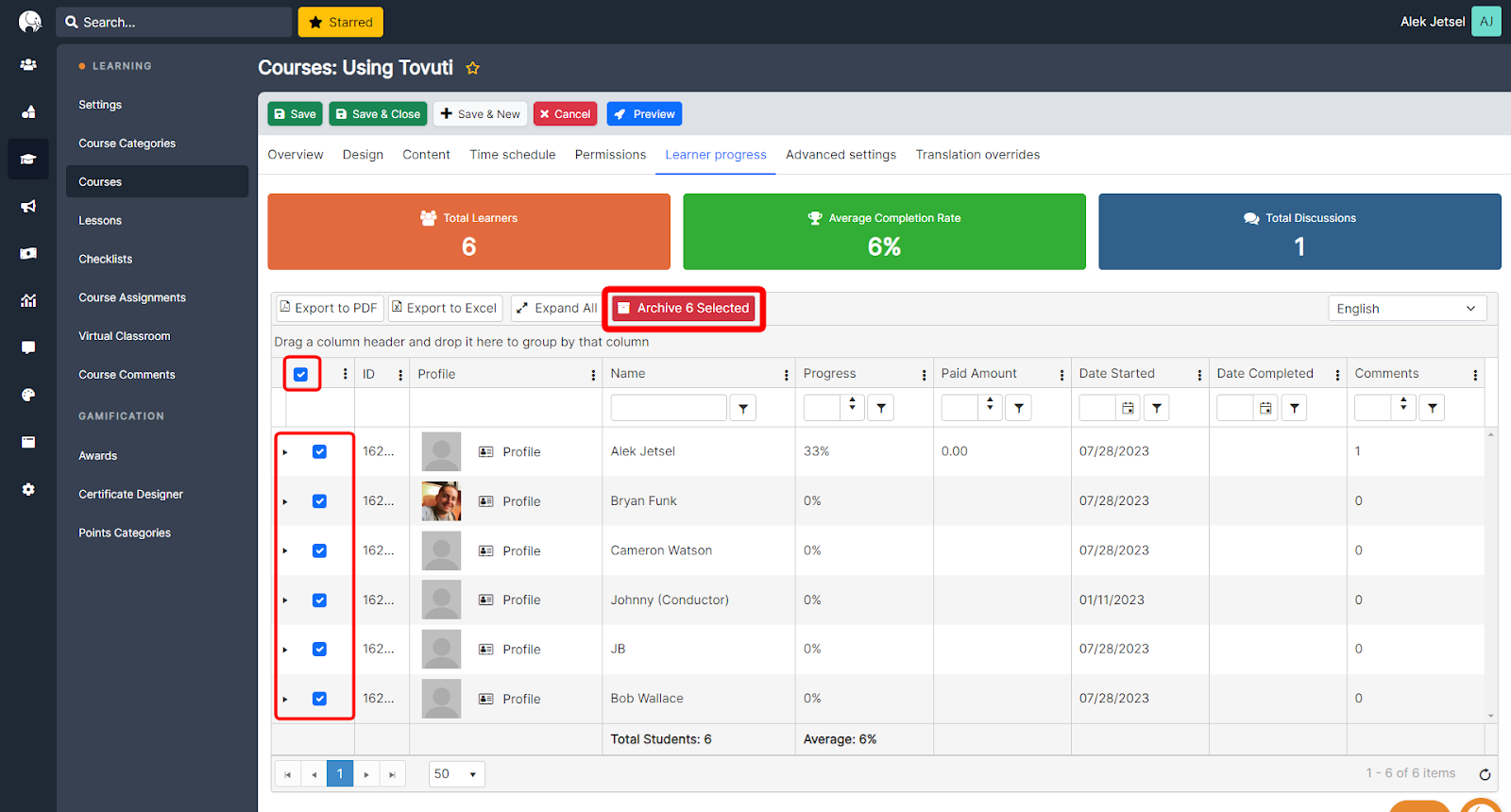Open the Progress column options menu

point(925,375)
